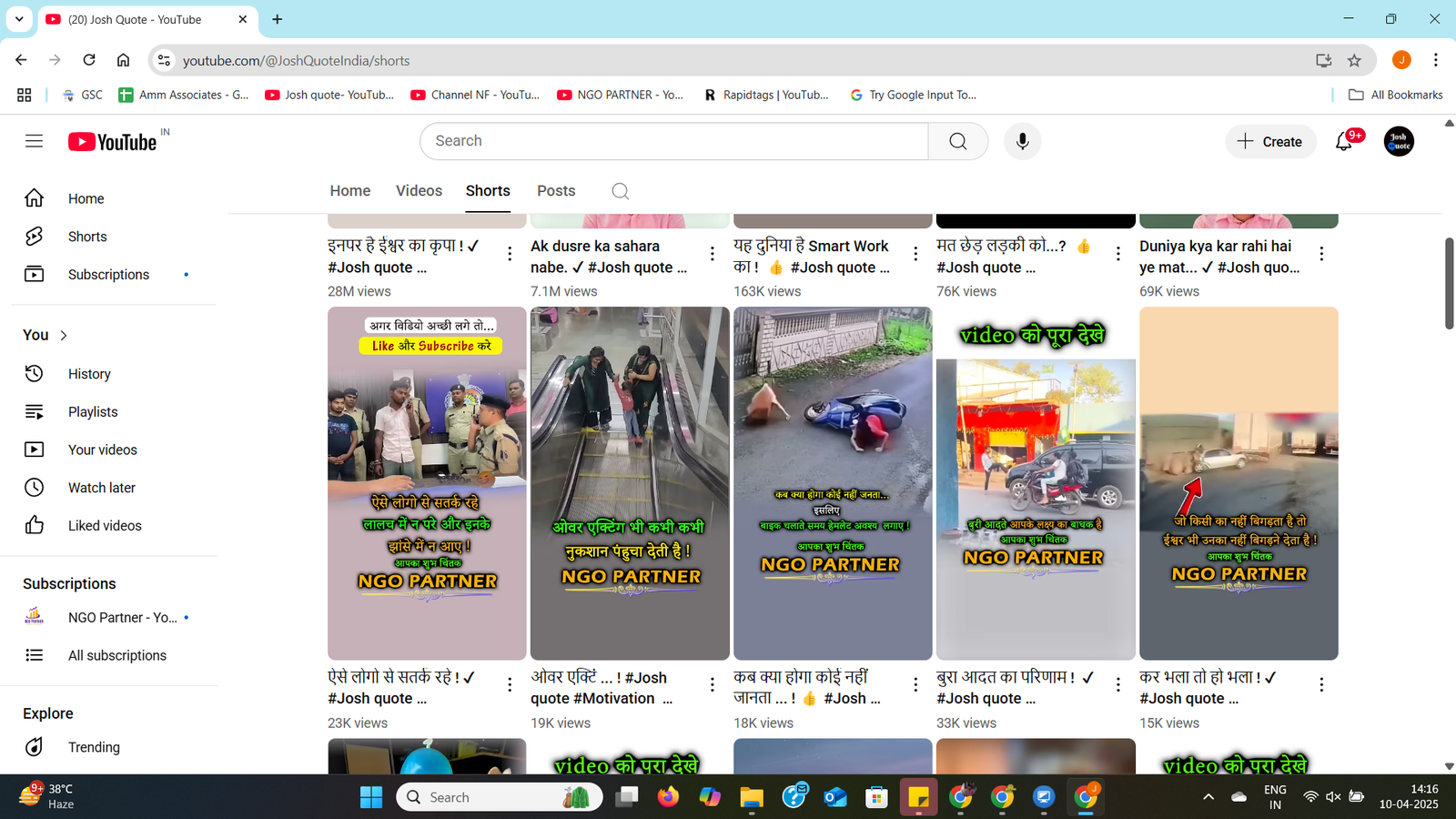
Task: Open the notifications bell
Action: [1343, 142]
